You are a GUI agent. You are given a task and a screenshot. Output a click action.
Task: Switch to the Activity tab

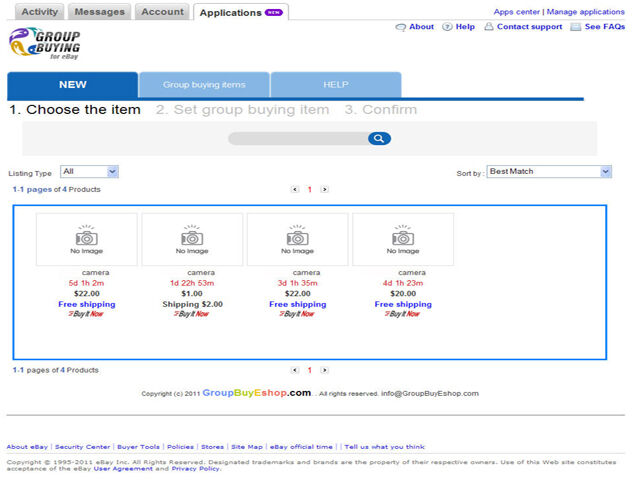pyautogui.click(x=40, y=12)
